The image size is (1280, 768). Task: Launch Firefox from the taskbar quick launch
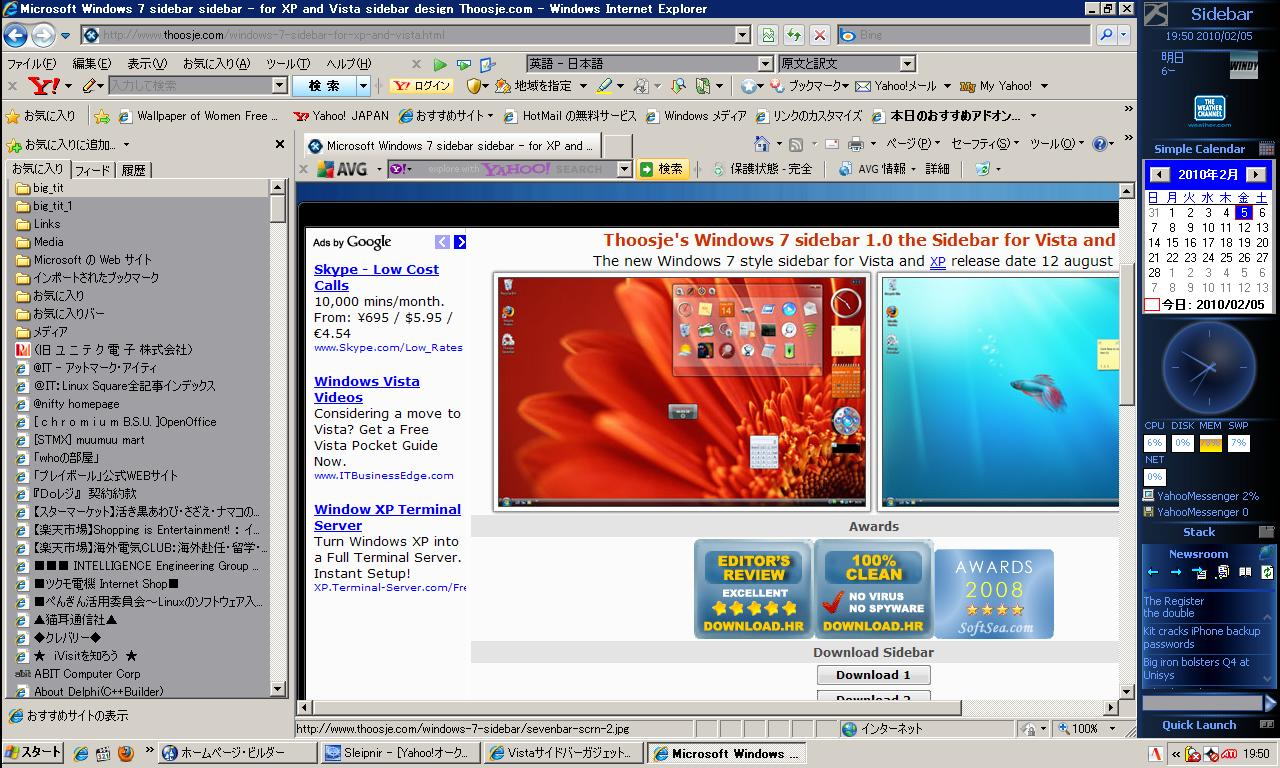pyautogui.click(x=126, y=753)
